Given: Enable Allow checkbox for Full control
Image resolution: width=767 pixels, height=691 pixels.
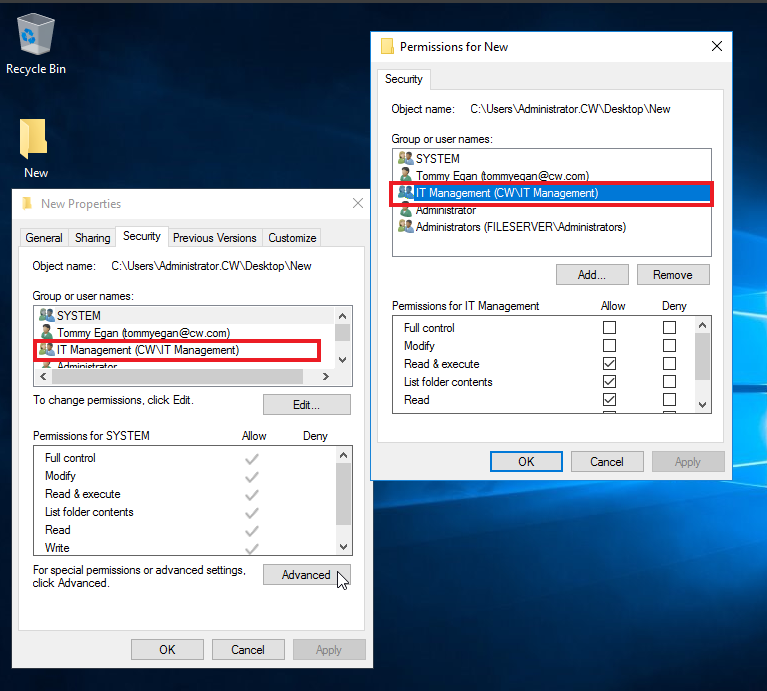Looking at the screenshot, I should coord(609,328).
